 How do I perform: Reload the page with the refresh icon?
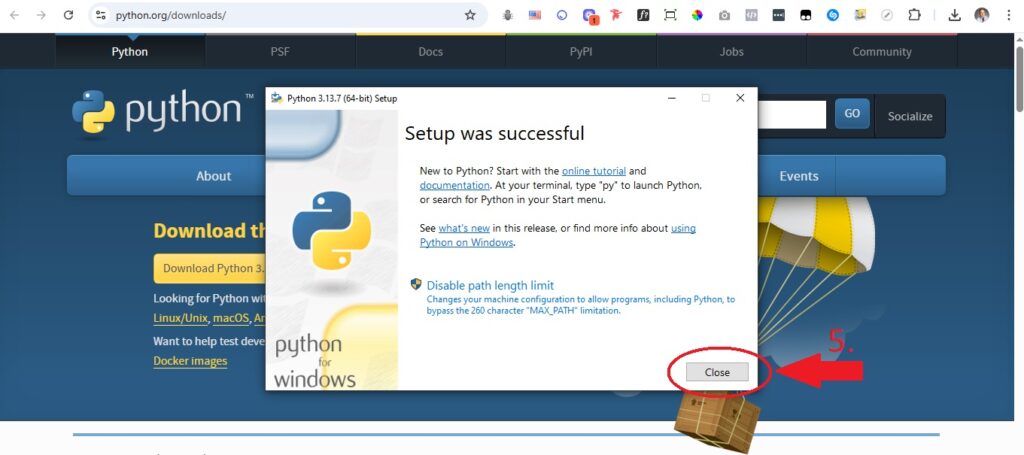coord(69,15)
